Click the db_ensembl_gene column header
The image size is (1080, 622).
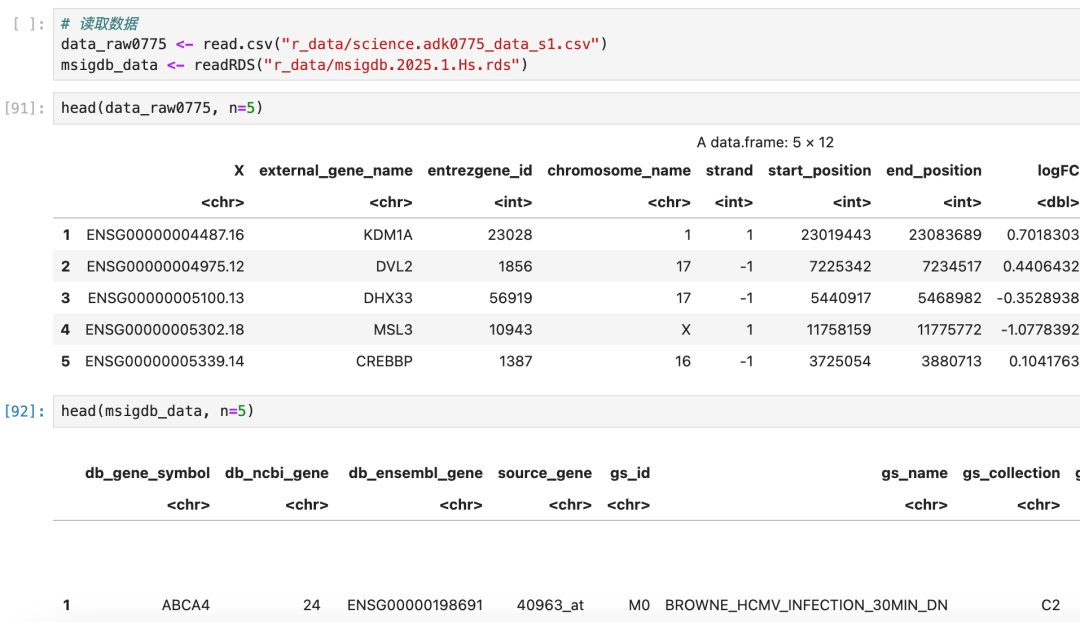(x=415, y=473)
